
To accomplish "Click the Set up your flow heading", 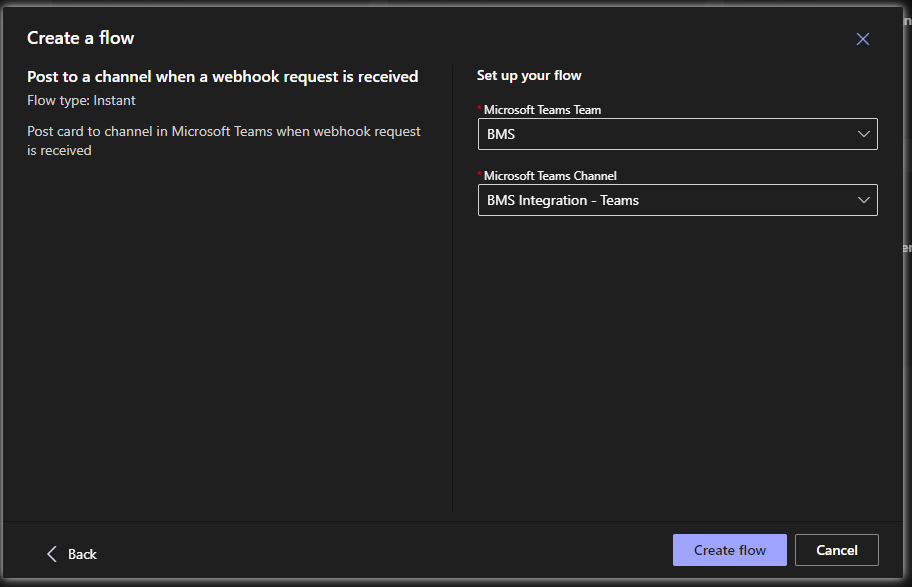I will pos(529,75).
